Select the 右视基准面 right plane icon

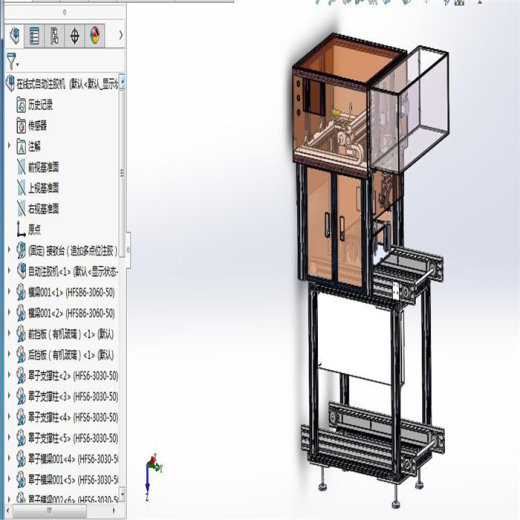tap(21, 209)
